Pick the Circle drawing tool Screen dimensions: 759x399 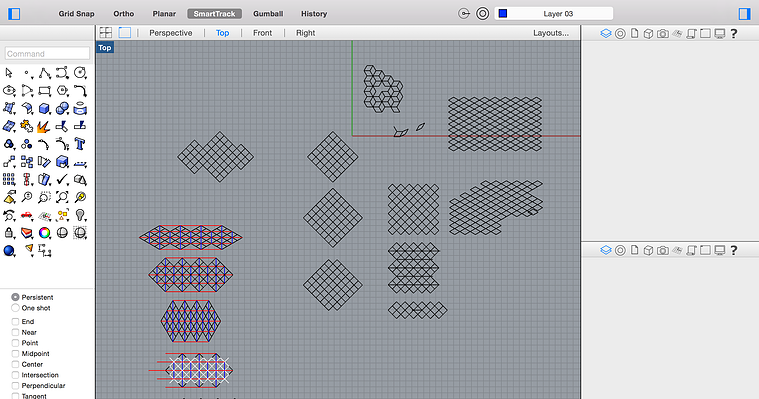click(x=80, y=73)
